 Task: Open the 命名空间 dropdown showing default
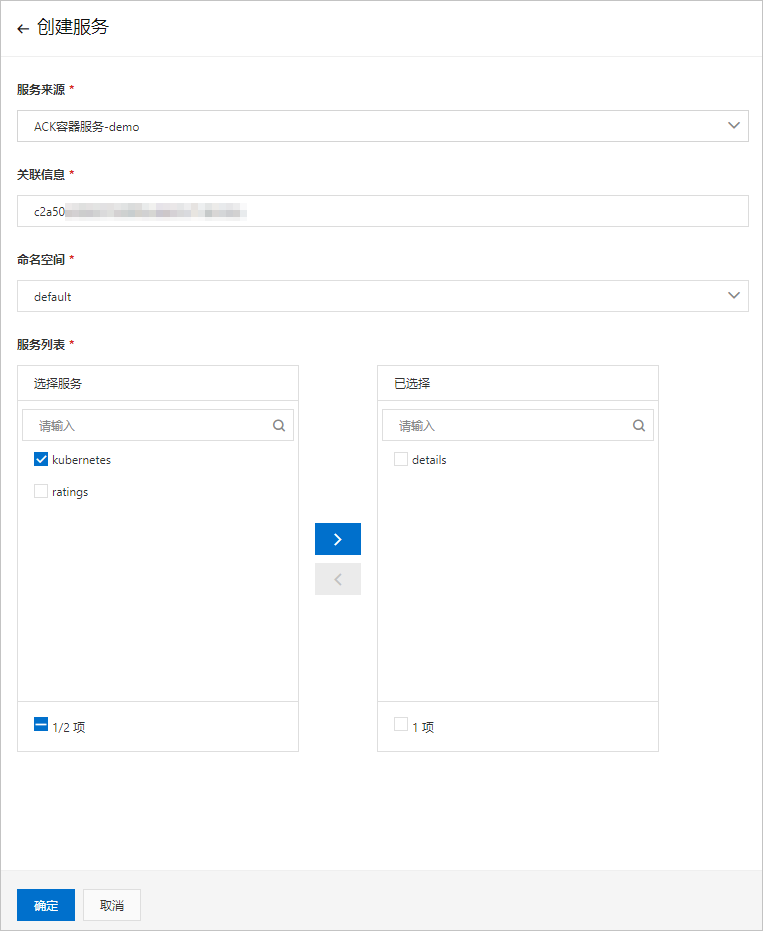(382, 296)
